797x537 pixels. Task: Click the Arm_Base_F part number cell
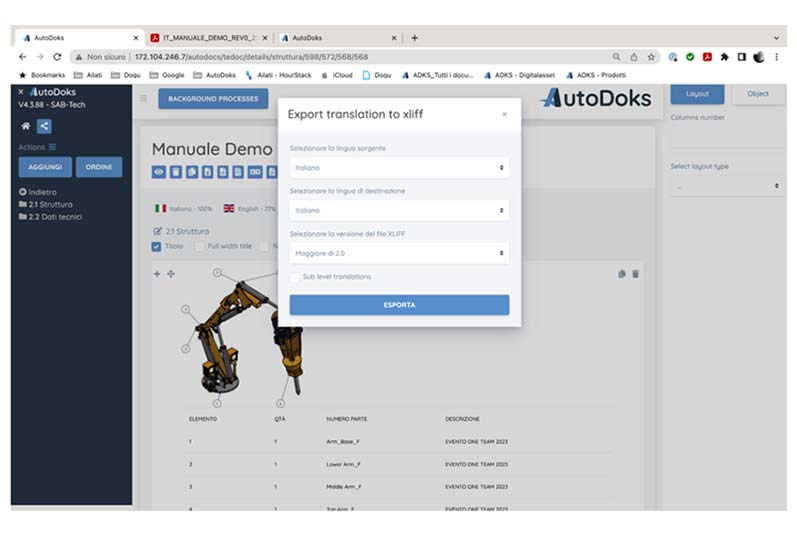343,442
